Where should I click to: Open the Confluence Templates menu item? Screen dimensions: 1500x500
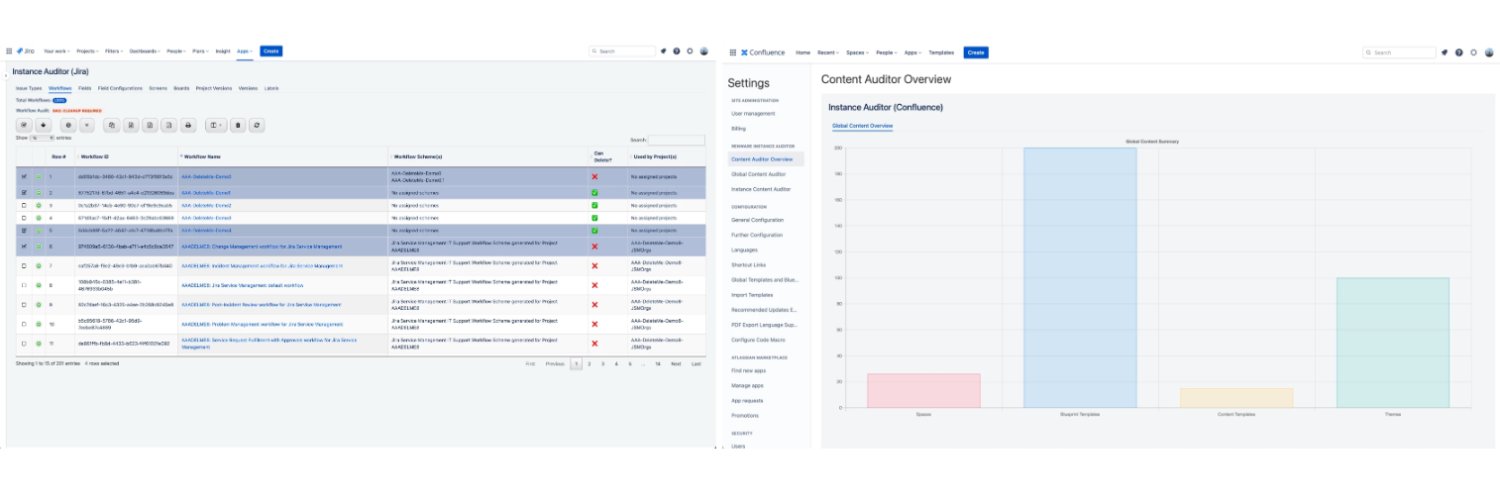click(x=941, y=52)
